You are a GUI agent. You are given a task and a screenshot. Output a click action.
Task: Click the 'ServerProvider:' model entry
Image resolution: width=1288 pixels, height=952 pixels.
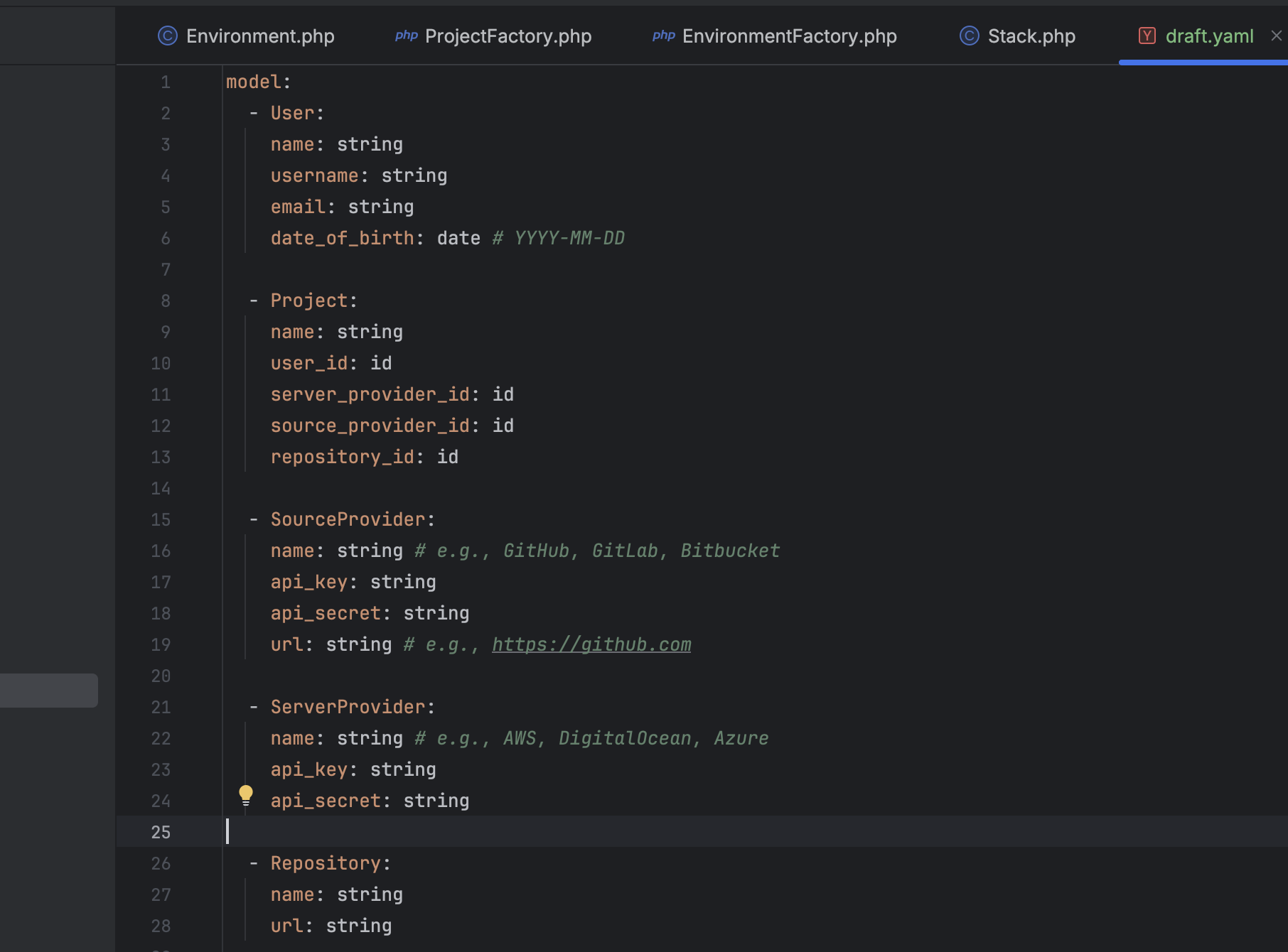tap(353, 707)
